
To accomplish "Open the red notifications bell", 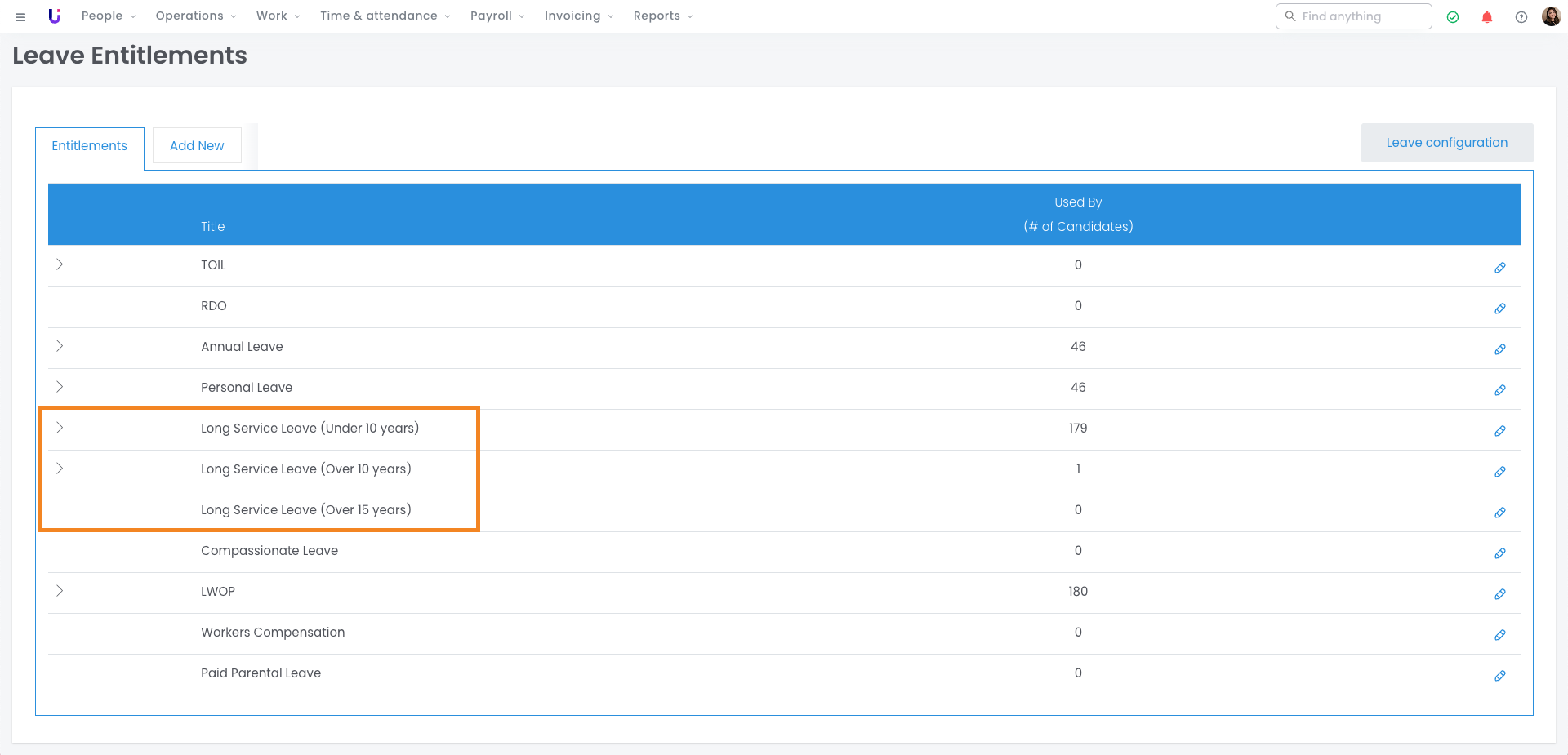I will [x=1486, y=17].
